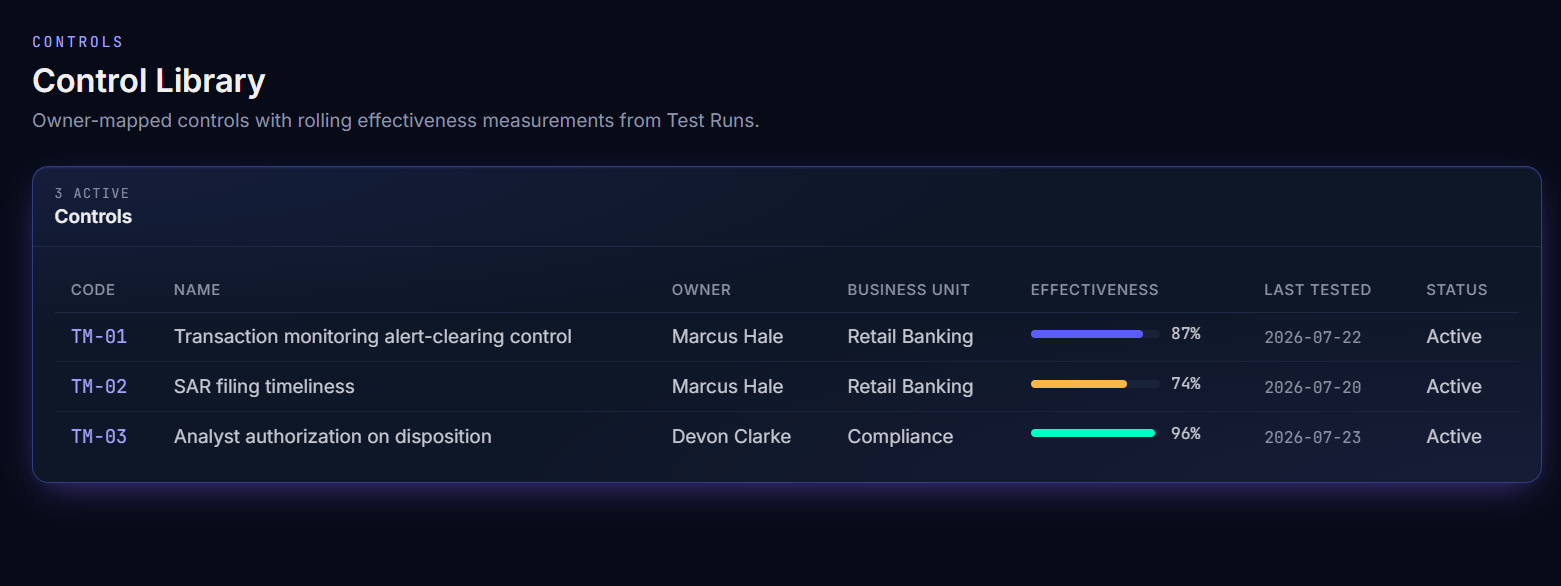This screenshot has width=1561, height=586.
Task: Click the 2026-07-22 last tested date
Action: click(1313, 338)
